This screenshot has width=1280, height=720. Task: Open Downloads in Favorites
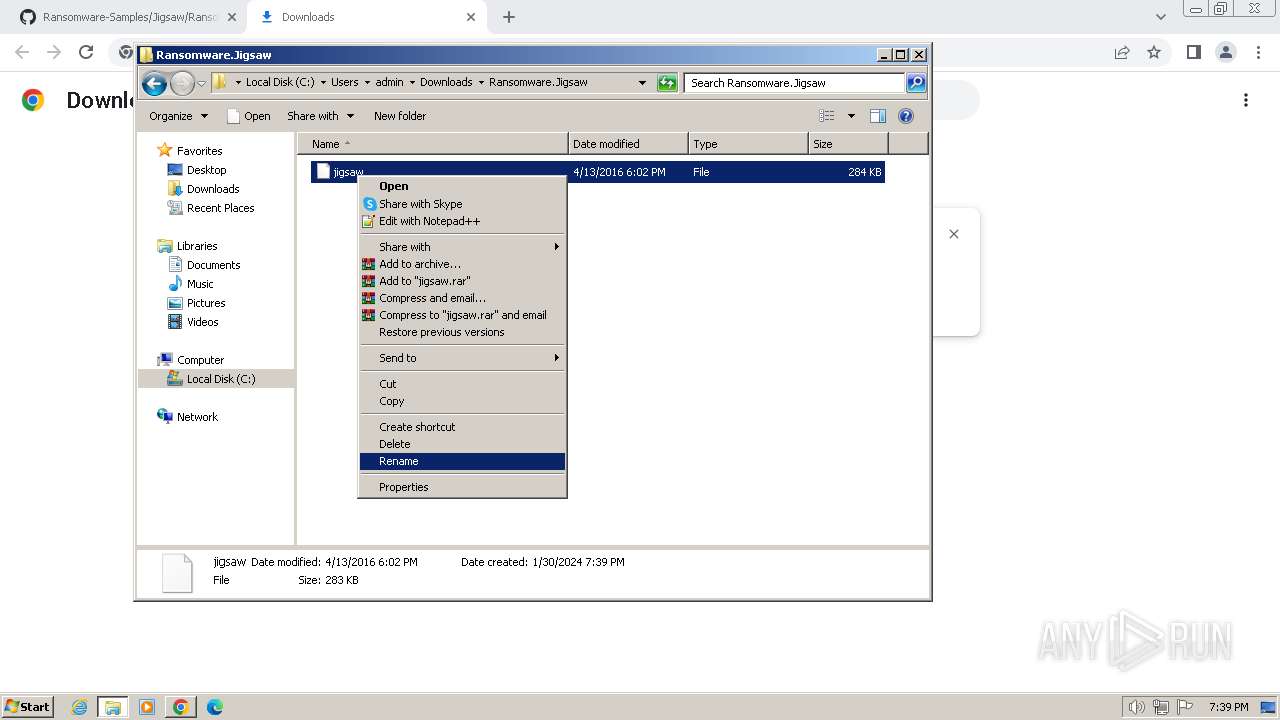point(213,189)
